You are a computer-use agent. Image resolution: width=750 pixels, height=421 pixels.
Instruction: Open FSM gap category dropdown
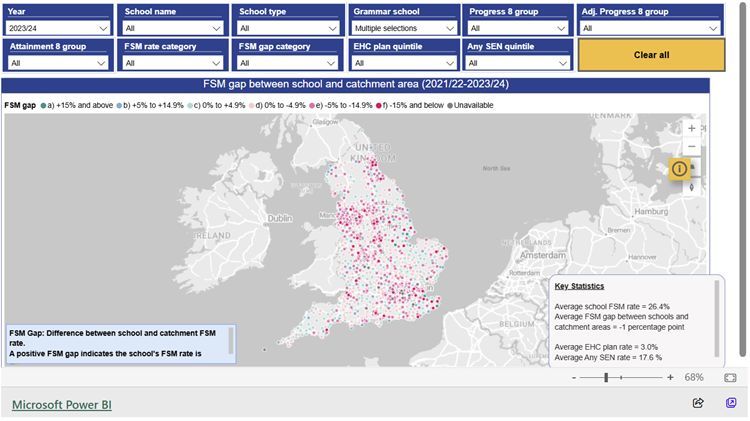coord(288,63)
